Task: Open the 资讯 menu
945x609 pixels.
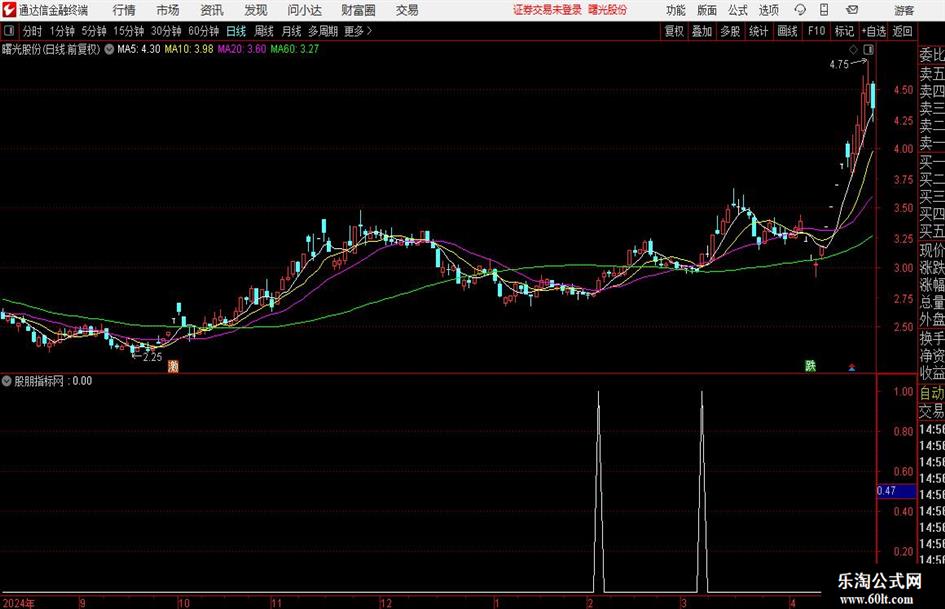Action: (212, 10)
